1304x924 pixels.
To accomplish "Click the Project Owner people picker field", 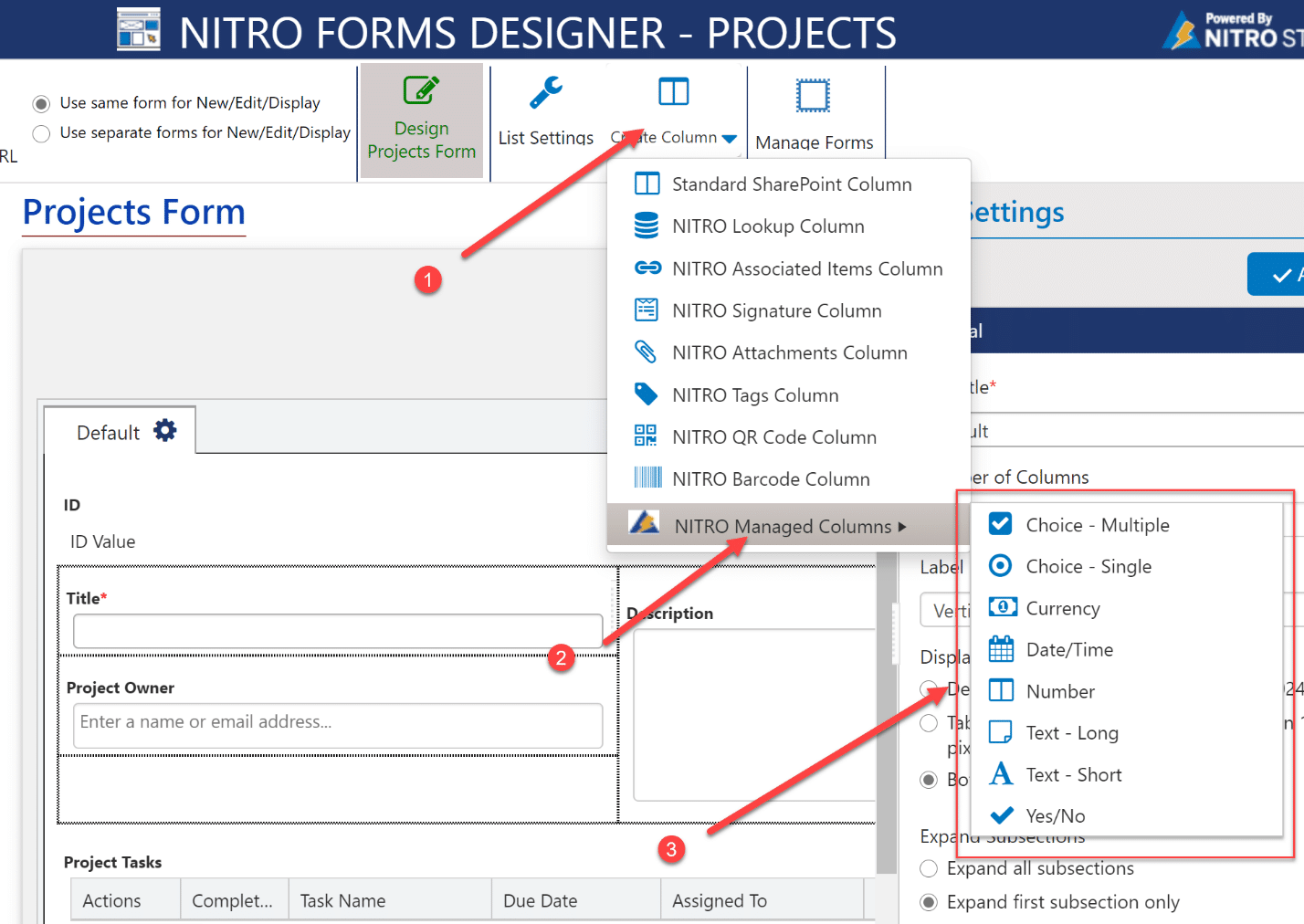I will tap(338, 725).
